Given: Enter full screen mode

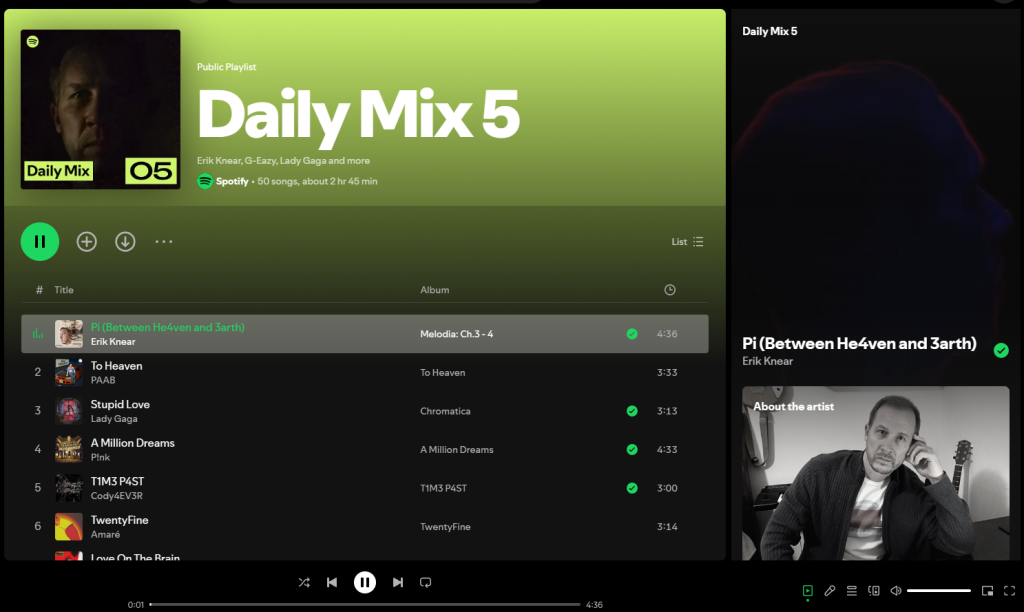Looking at the screenshot, I should click(x=1010, y=590).
